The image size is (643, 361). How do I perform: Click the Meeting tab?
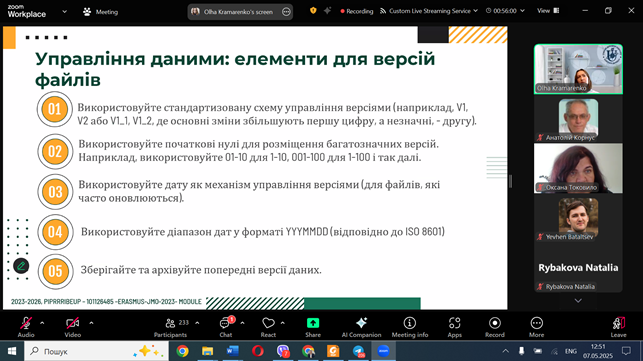(x=100, y=12)
